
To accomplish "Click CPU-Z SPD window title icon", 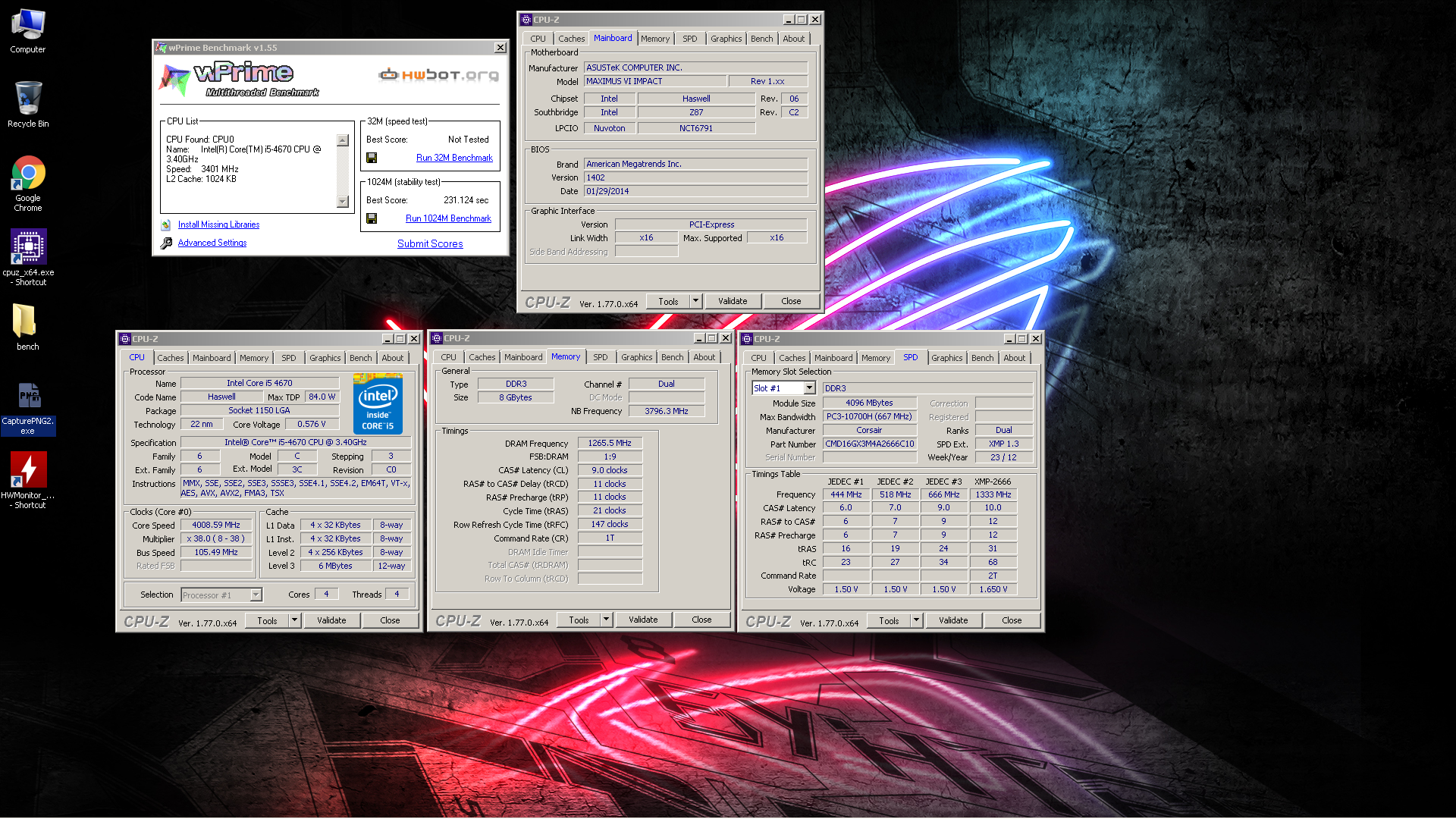I will click(747, 339).
